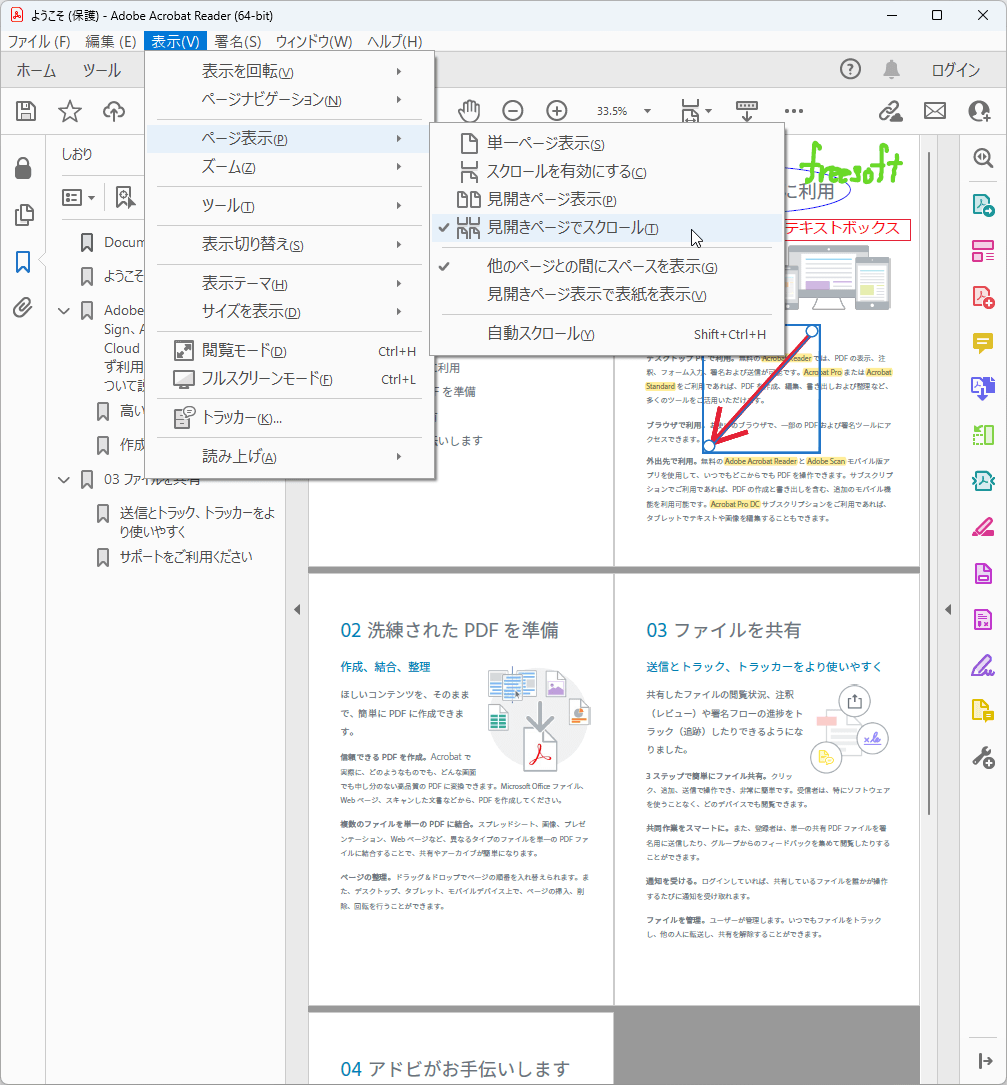Expand the 読み上げ submenu
This screenshot has height=1085, width=1007.
pos(289,457)
